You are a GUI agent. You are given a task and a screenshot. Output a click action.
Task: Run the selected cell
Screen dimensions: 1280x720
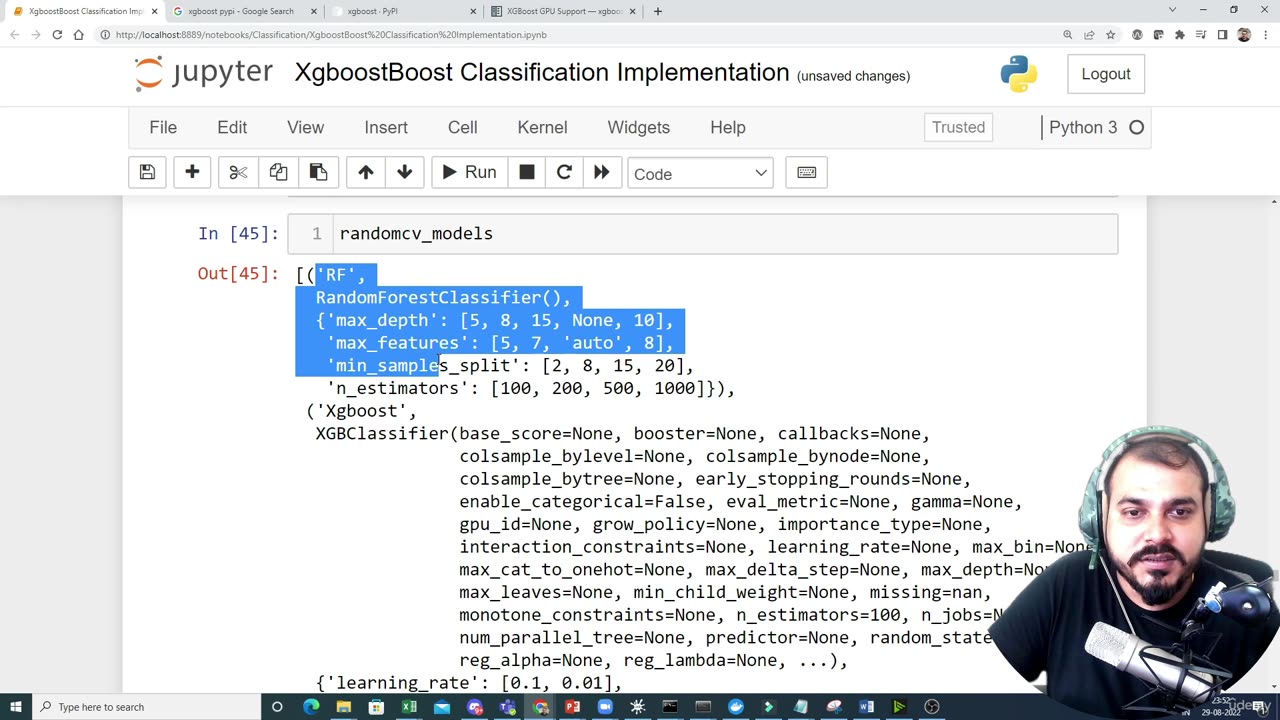(469, 173)
